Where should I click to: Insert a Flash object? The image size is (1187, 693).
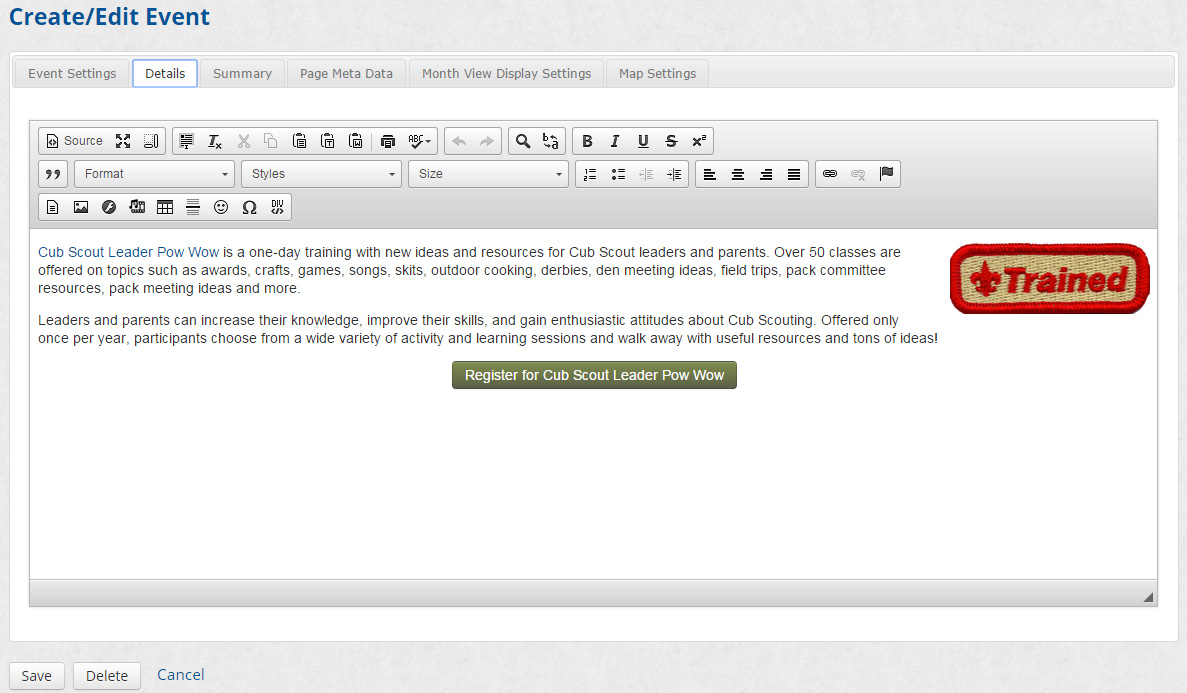pos(109,207)
